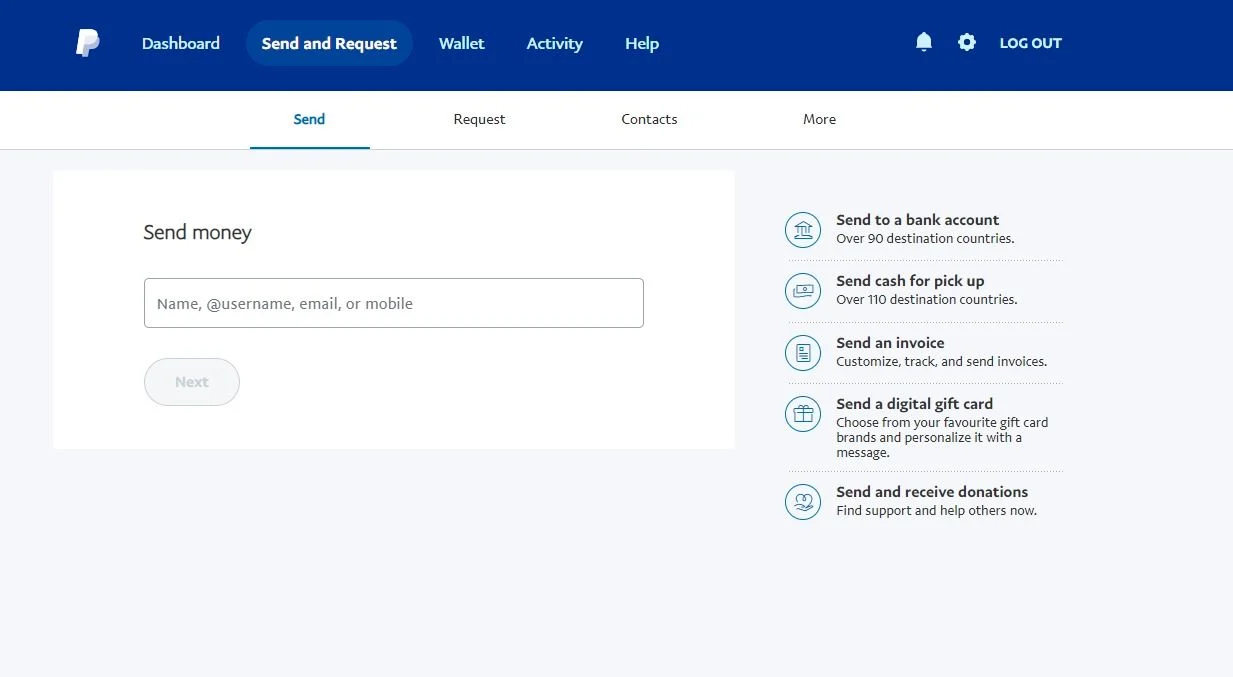
Task: Go to the Dashboard menu item
Action: click(181, 43)
